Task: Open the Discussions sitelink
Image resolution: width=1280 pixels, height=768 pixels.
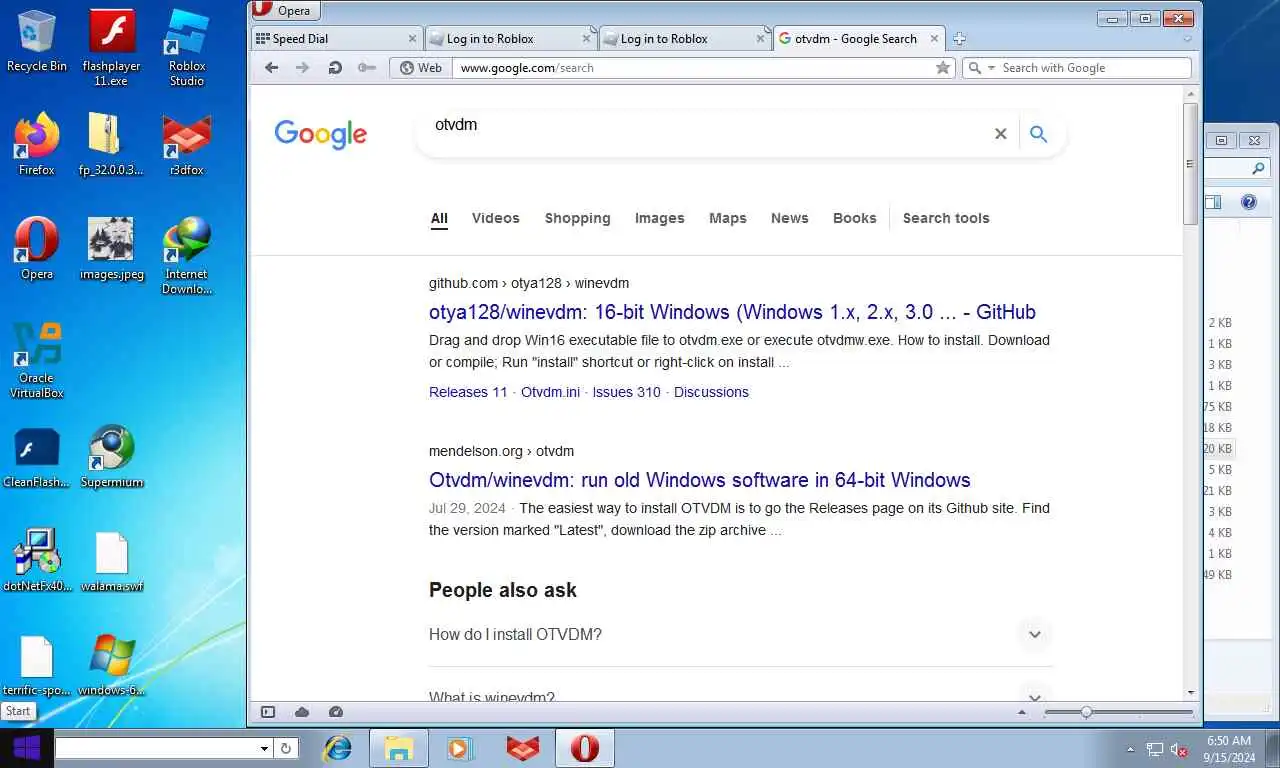Action: click(x=711, y=392)
